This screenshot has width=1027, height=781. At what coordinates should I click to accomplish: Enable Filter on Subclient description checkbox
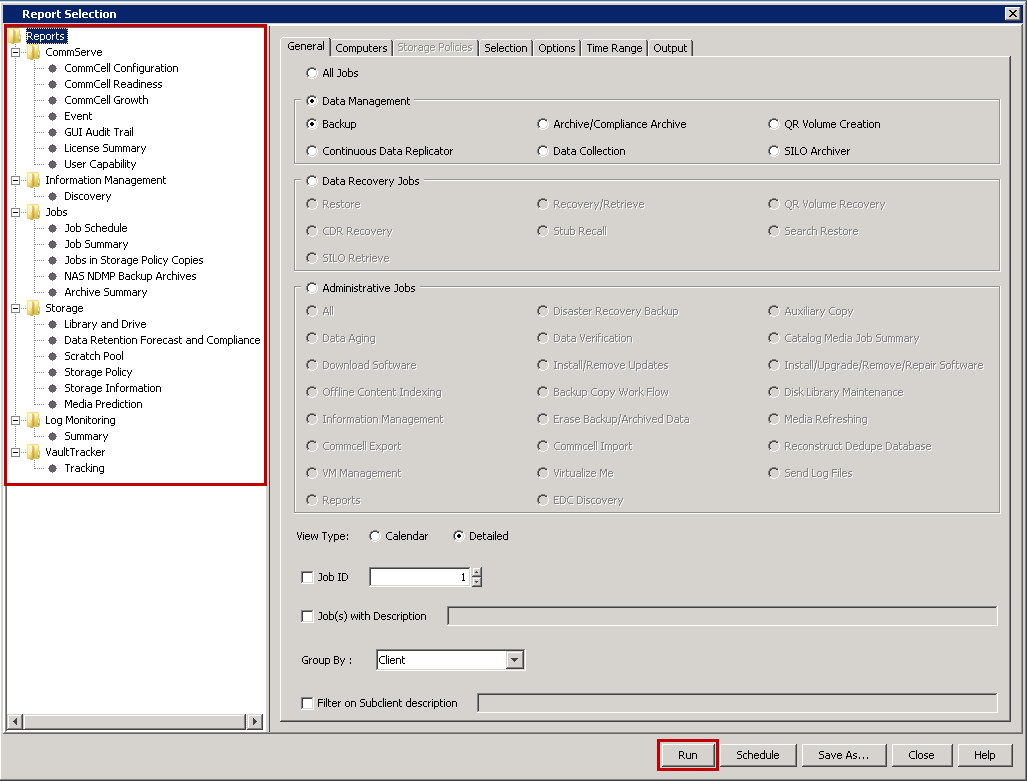[x=307, y=703]
